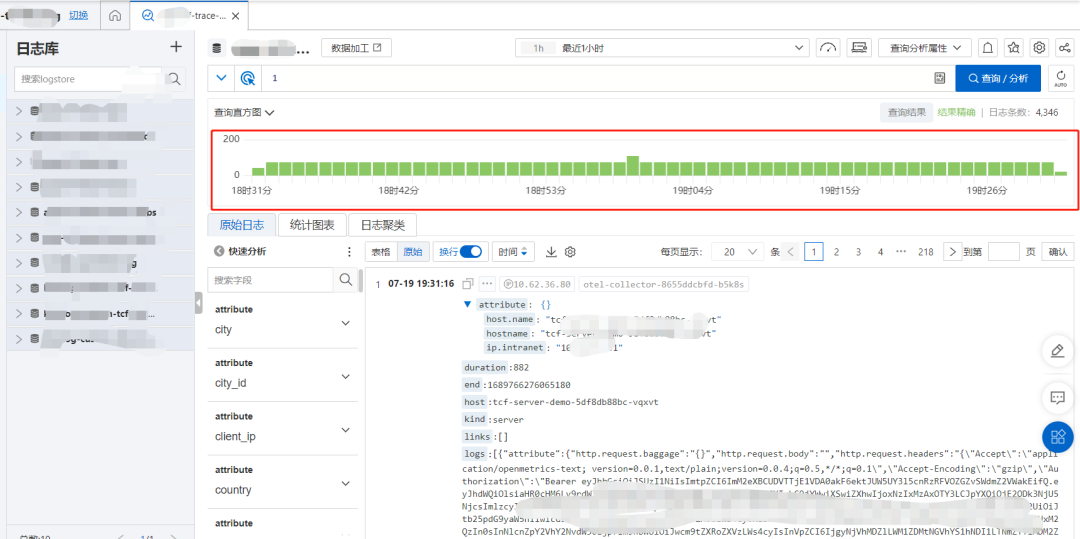
Task: Expand the query box chevron
Action: coord(221,78)
